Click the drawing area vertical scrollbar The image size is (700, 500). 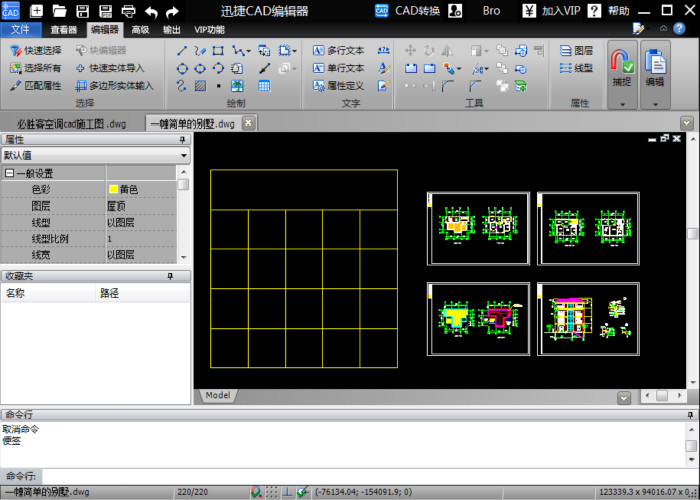pyautogui.click(x=692, y=260)
